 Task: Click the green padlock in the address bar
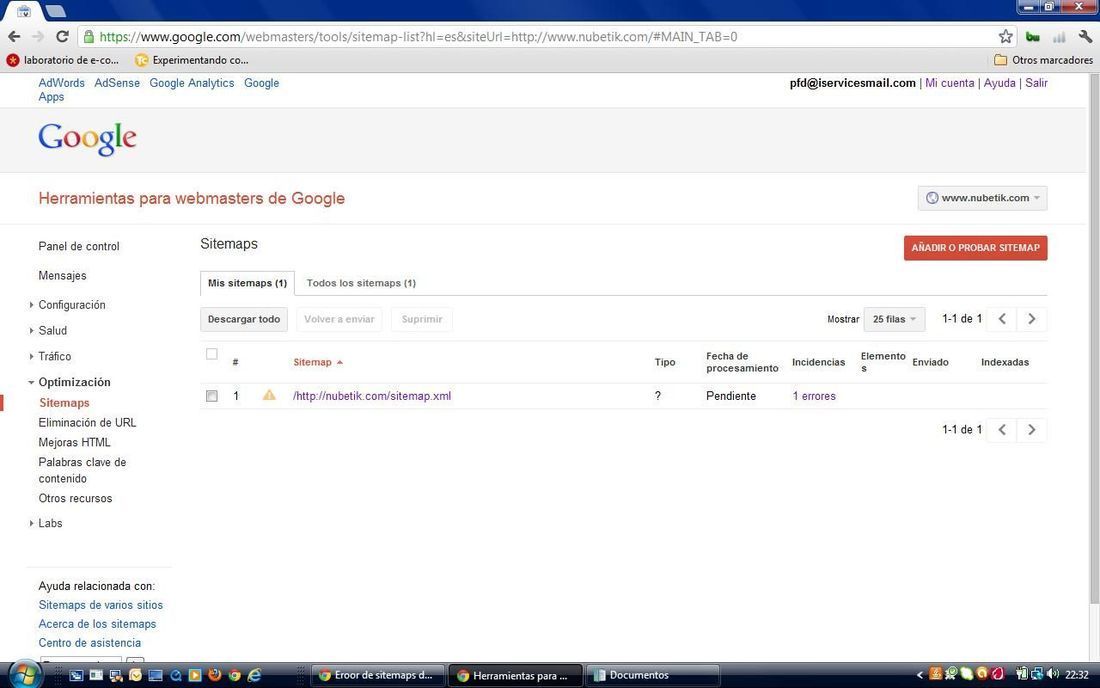click(89, 36)
